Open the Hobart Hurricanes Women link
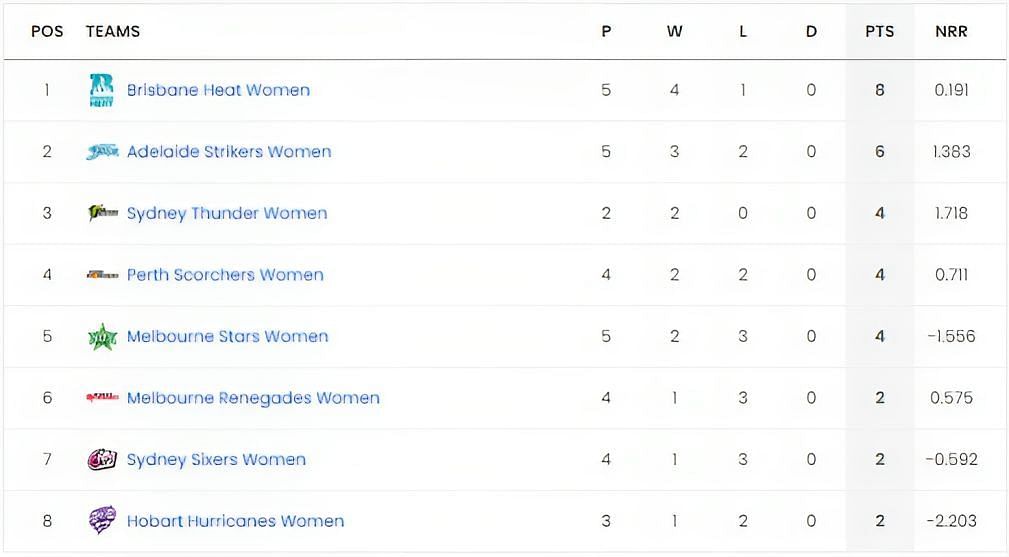1009x557 pixels. (236, 521)
